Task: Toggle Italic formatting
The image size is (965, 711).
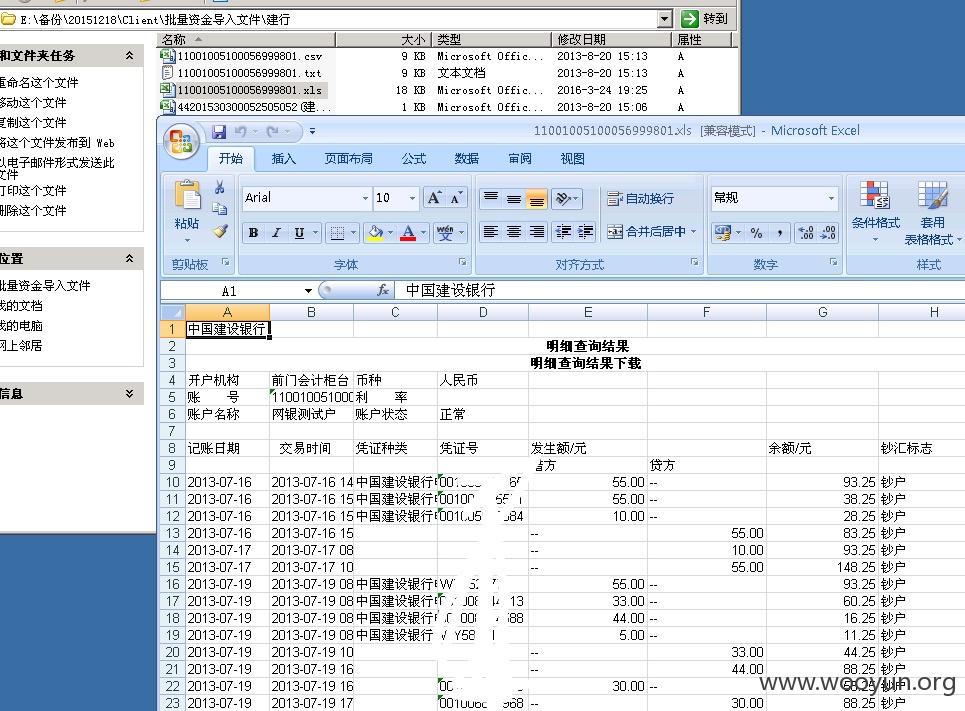Action: point(276,233)
